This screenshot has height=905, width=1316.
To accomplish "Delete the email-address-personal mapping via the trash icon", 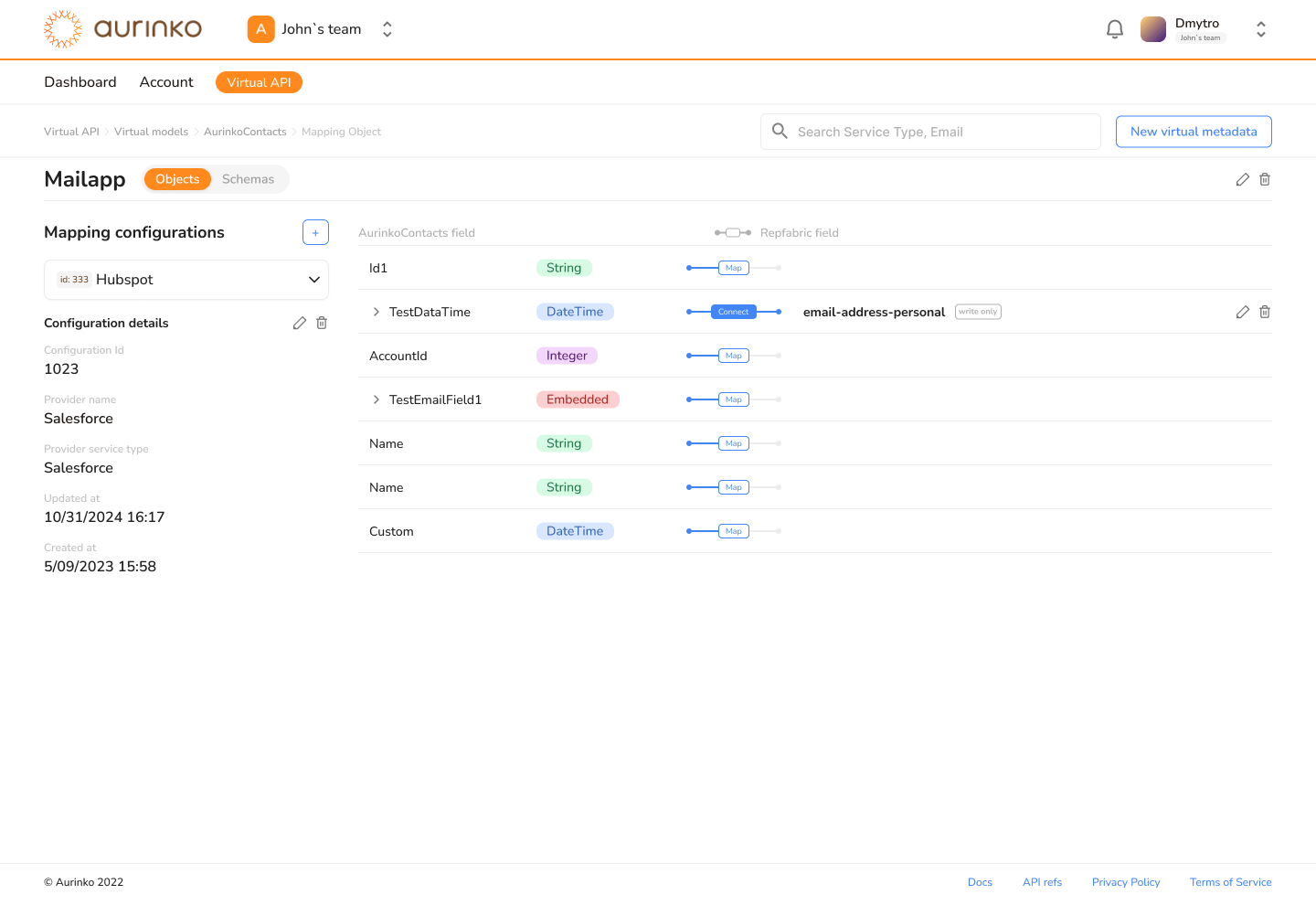I will click(1264, 312).
